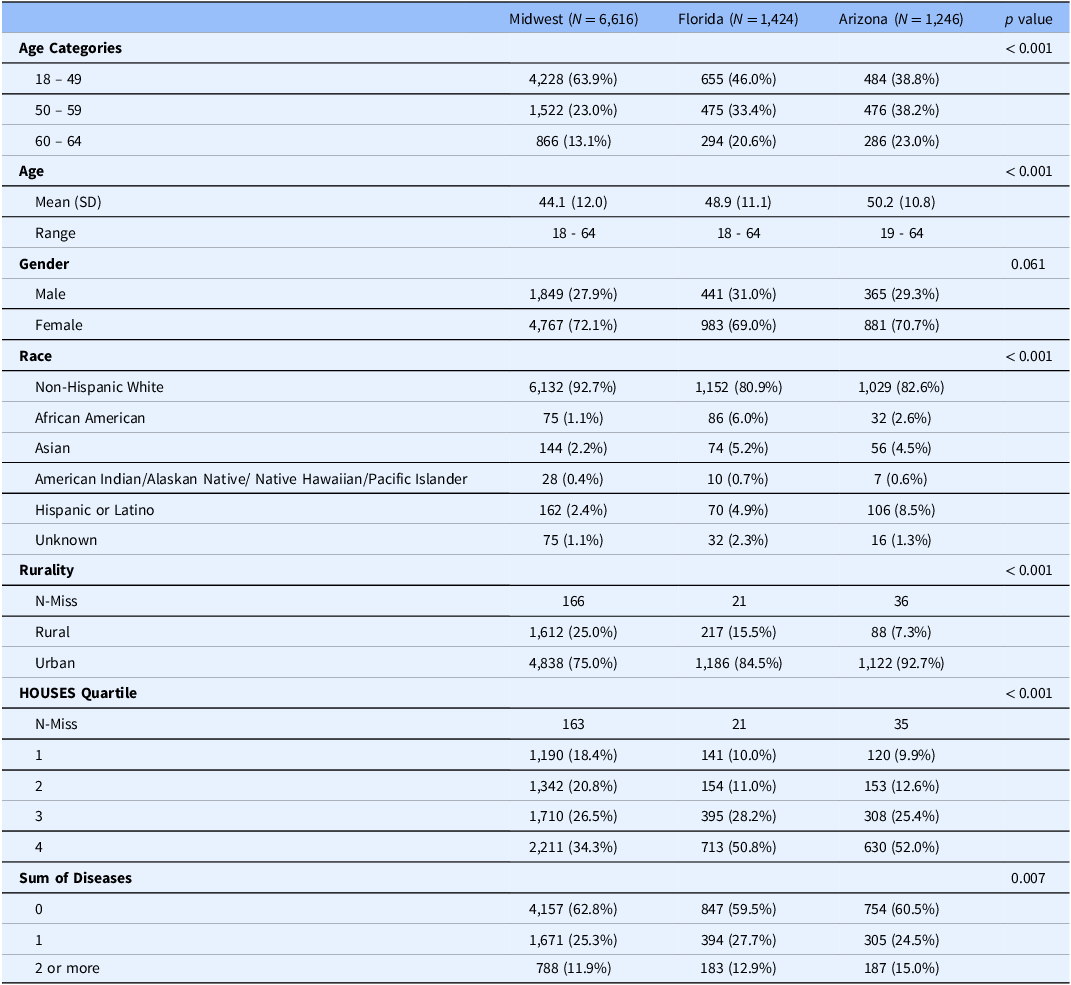Image resolution: width=1071 pixels, height=985 pixels.
Task: Click the value '154 (11.0%)'
Action: [x=738, y=786]
